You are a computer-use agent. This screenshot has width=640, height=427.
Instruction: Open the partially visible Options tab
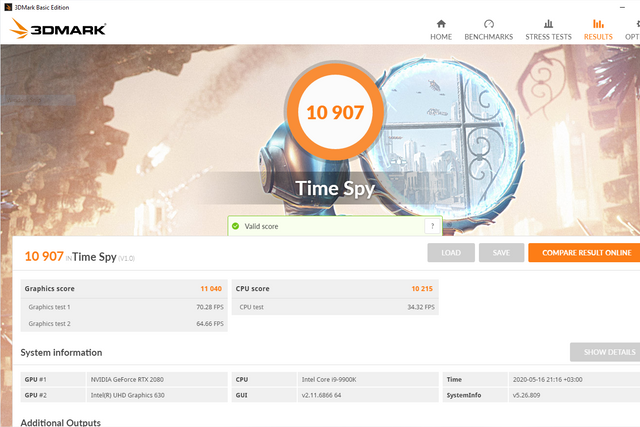pyautogui.click(x=632, y=30)
